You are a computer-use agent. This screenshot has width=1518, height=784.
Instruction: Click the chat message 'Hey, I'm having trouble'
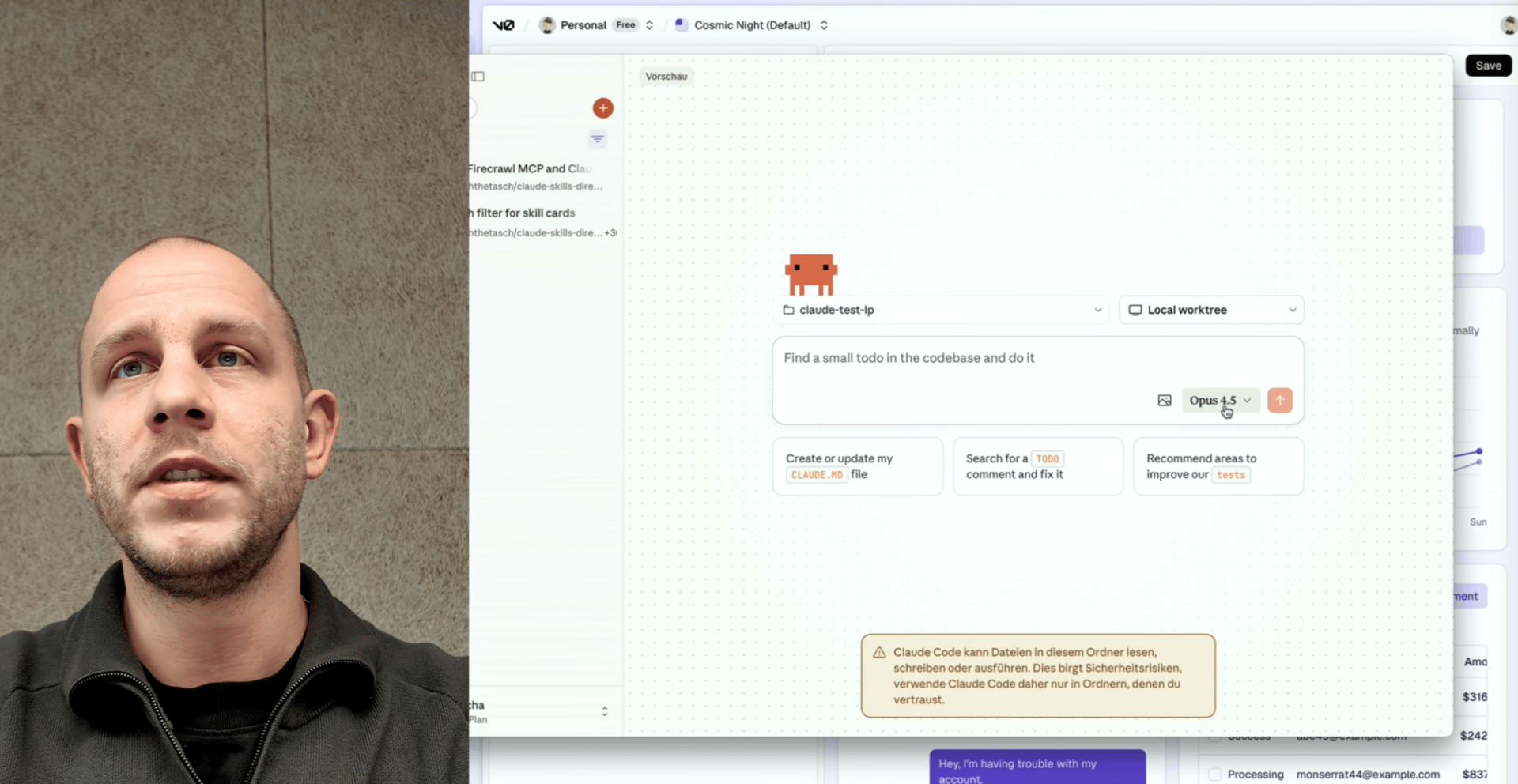coord(1037,767)
